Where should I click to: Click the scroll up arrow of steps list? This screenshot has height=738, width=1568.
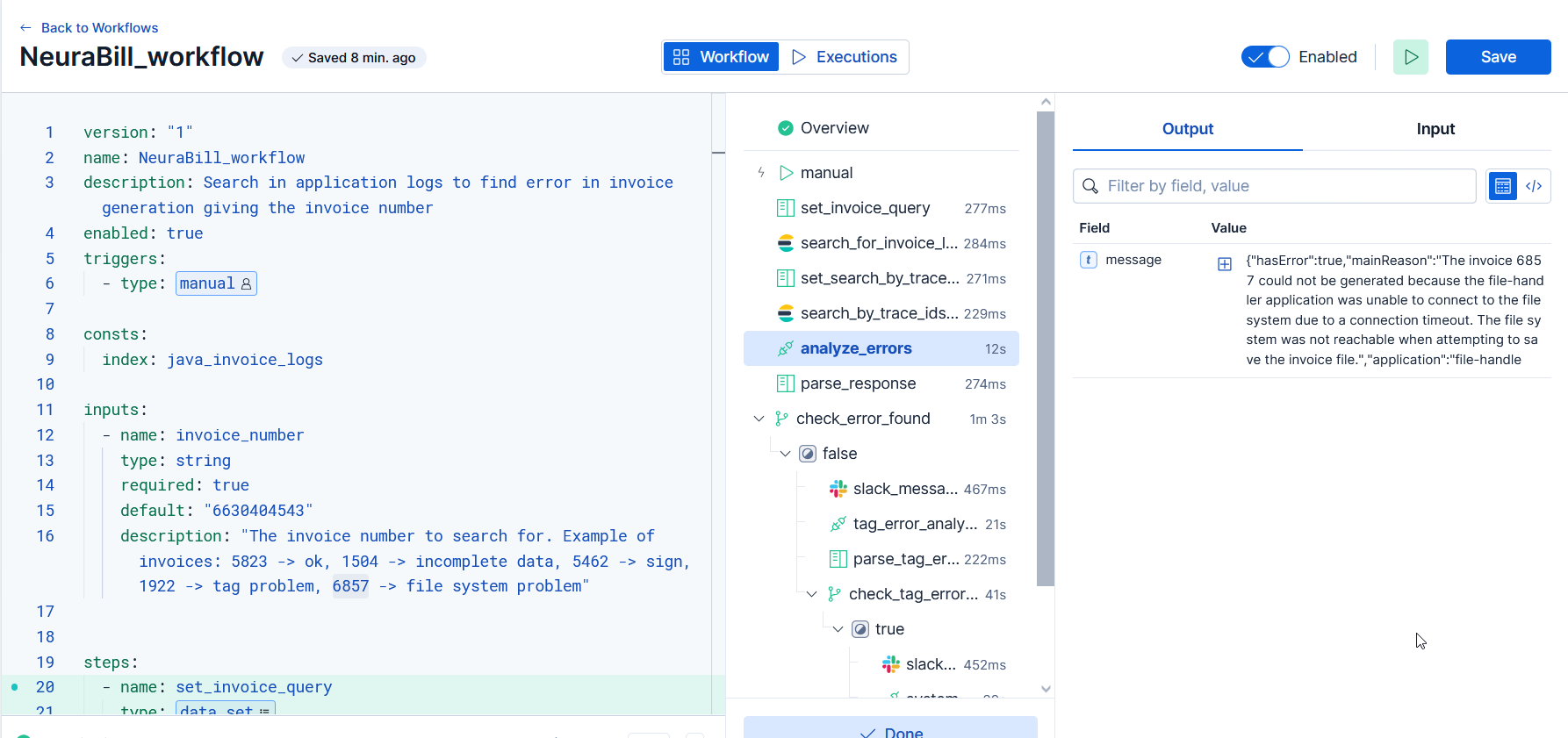1046,102
